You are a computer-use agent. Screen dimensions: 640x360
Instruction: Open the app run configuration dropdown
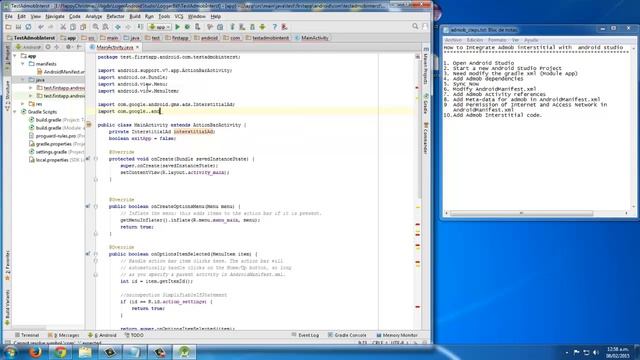[160, 27]
